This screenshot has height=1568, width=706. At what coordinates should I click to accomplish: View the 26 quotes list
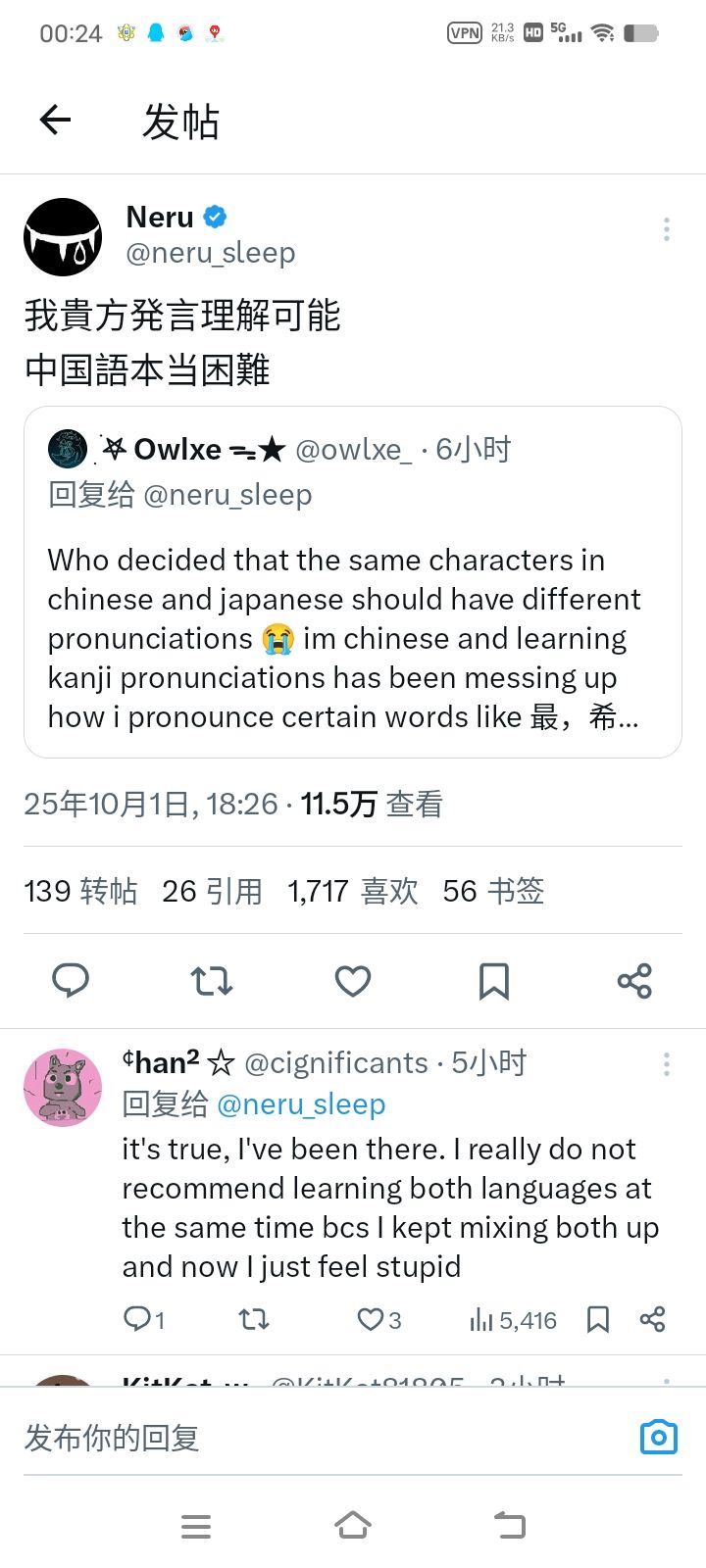coord(212,891)
